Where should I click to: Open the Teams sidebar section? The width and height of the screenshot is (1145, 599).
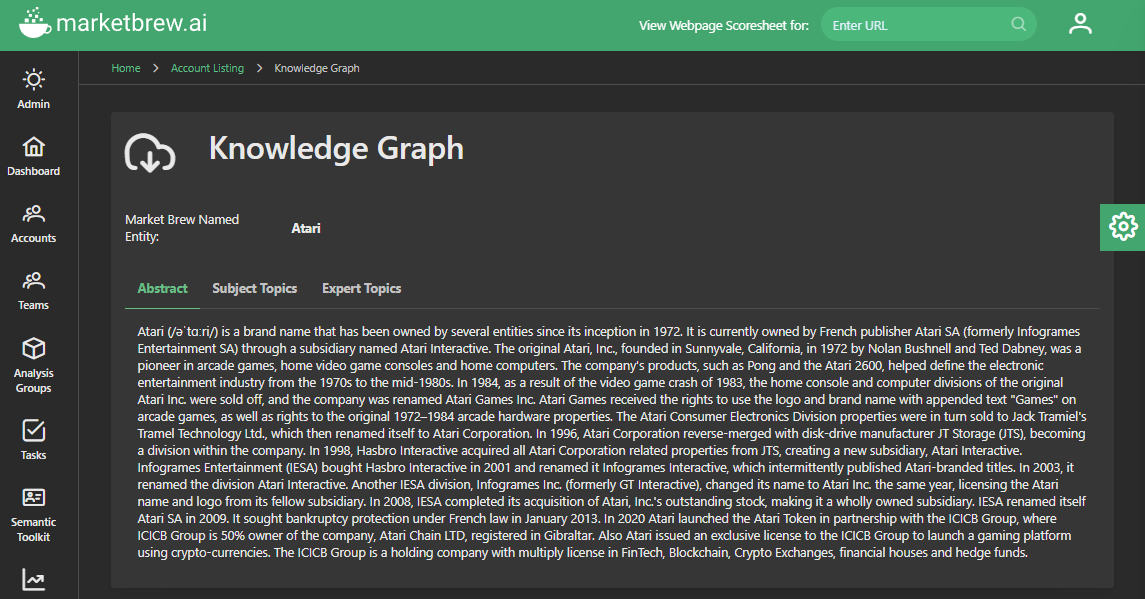pos(34,289)
